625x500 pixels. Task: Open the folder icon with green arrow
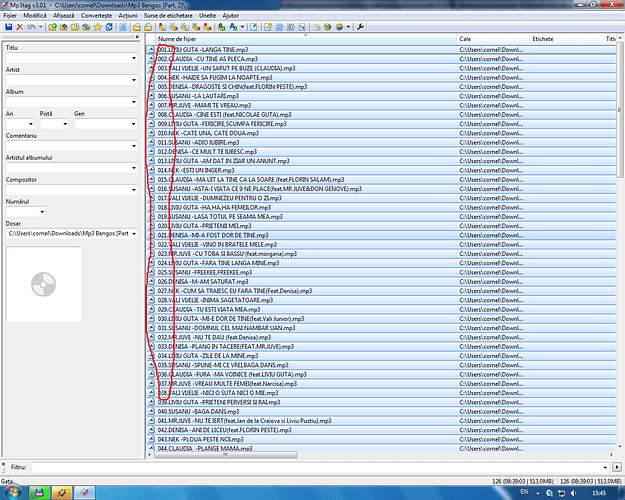click(x=52, y=27)
